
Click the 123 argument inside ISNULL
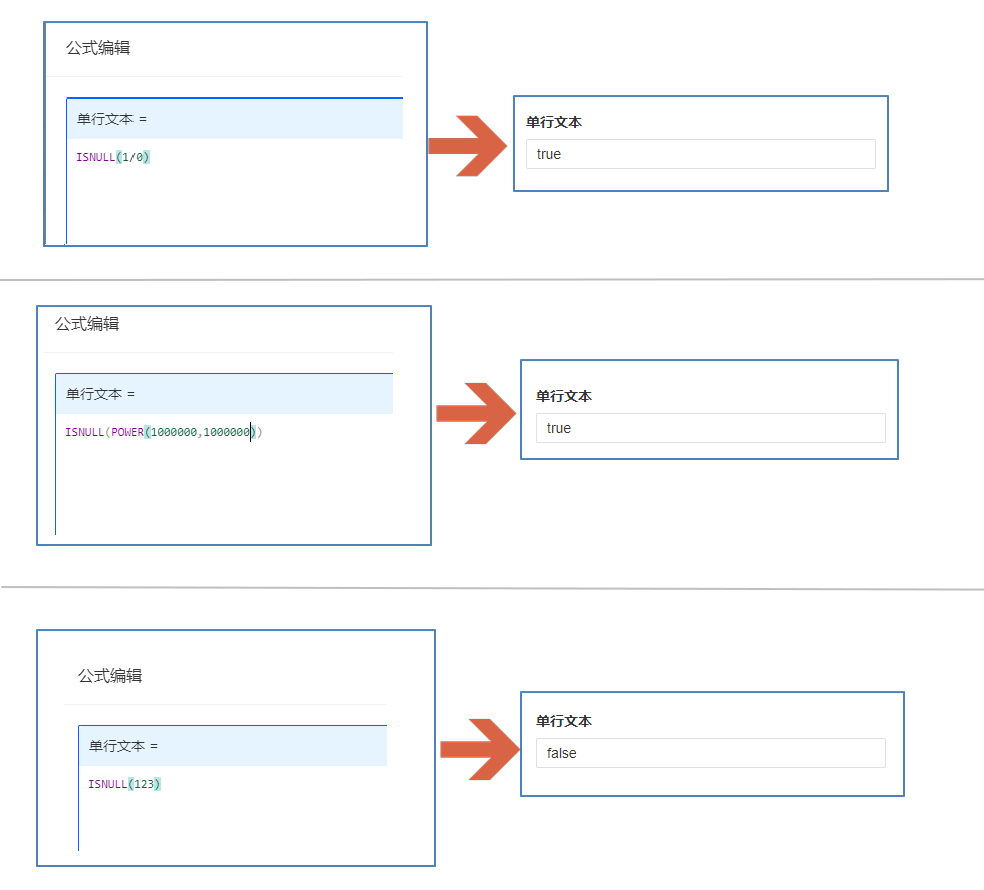coord(144,784)
